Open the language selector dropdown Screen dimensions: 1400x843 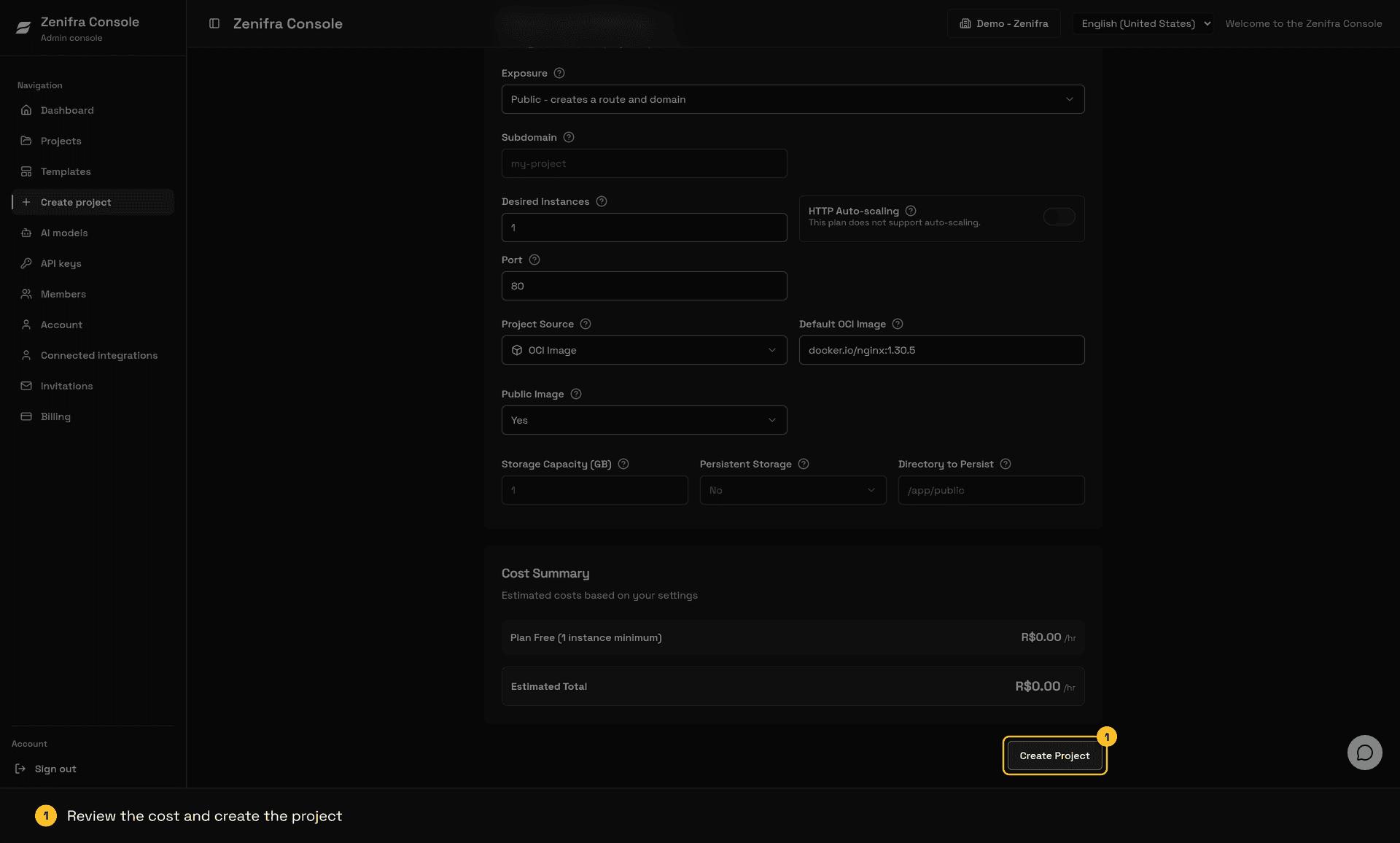tap(1143, 23)
